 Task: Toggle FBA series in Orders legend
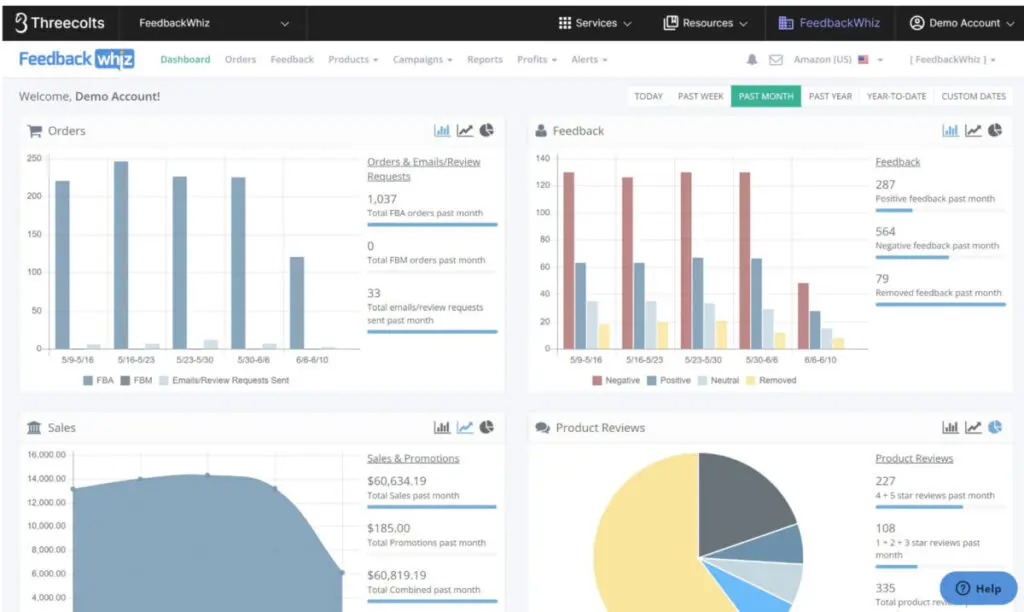point(99,380)
